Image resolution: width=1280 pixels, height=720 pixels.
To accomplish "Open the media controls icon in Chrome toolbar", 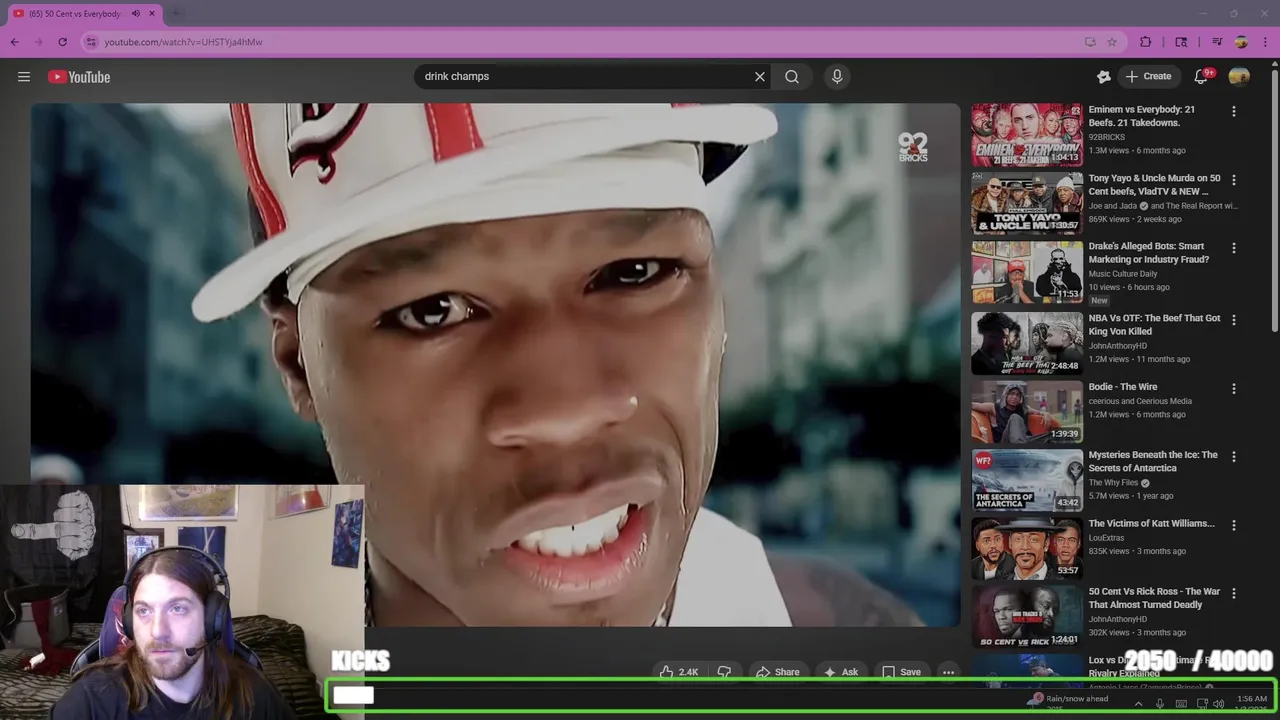I will point(1217,42).
